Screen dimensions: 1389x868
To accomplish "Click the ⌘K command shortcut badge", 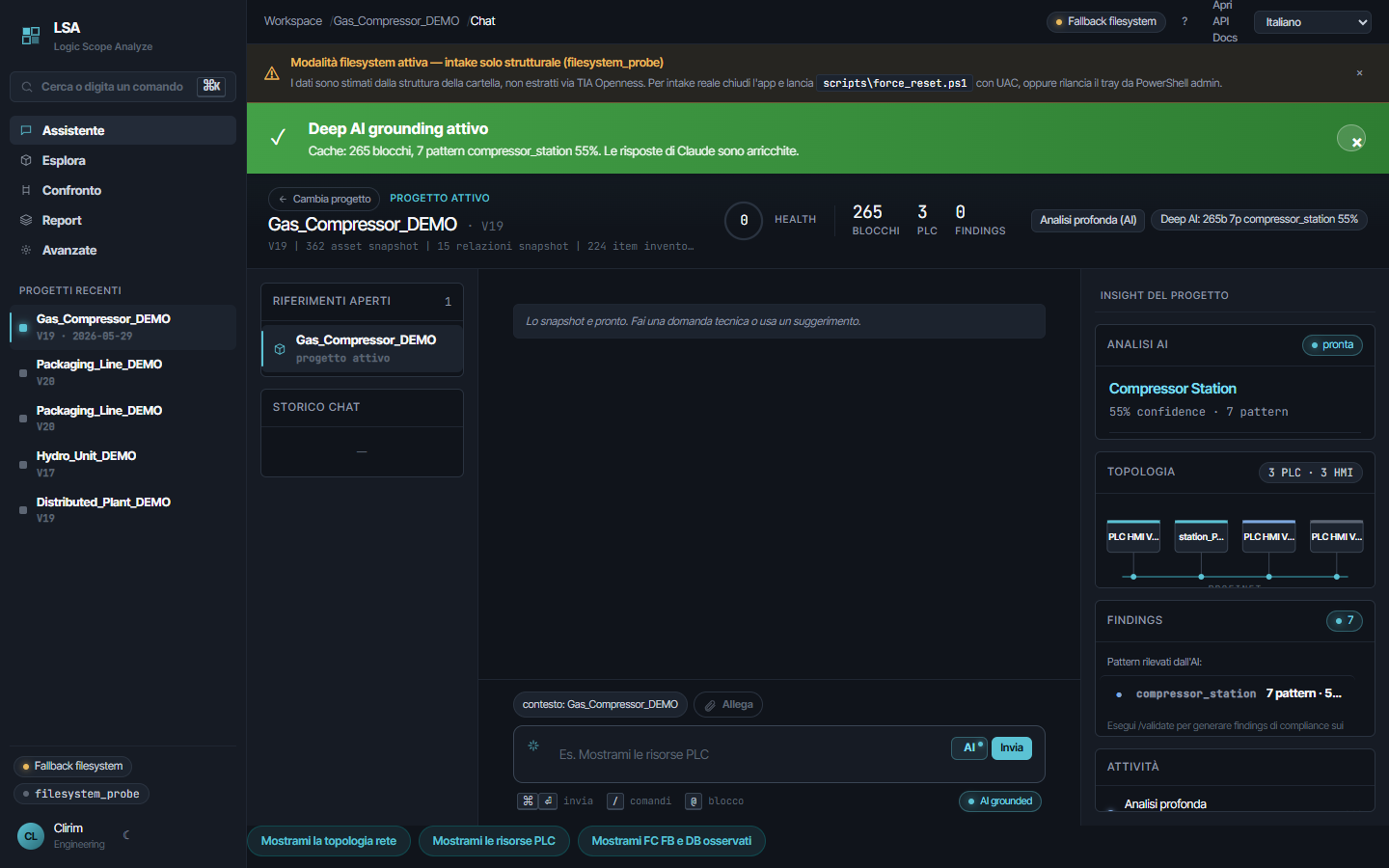I will click(x=211, y=87).
